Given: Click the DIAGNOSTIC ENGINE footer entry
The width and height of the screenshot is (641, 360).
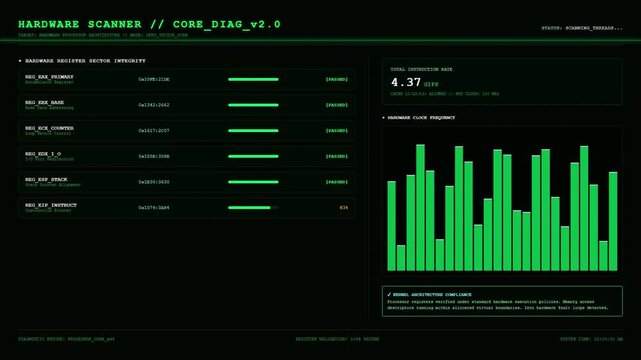Looking at the screenshot, I should 67,339.
